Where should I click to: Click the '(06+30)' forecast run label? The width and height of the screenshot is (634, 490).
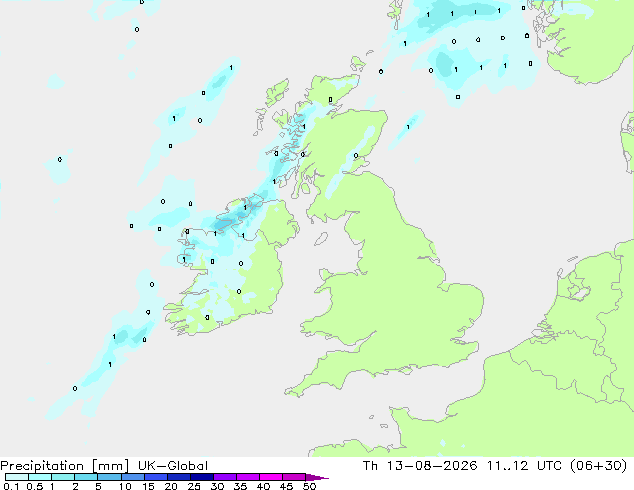598,466
